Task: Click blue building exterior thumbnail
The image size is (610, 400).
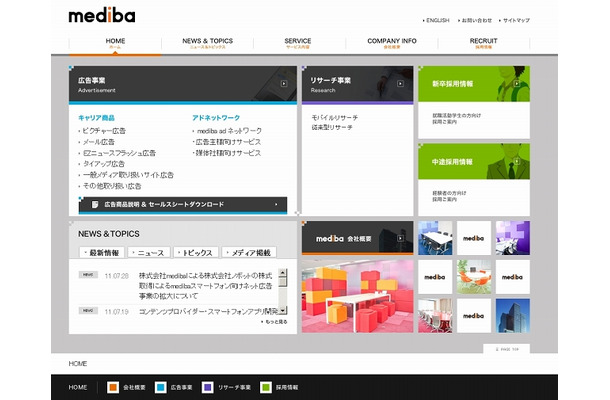Action: (512, 316)
